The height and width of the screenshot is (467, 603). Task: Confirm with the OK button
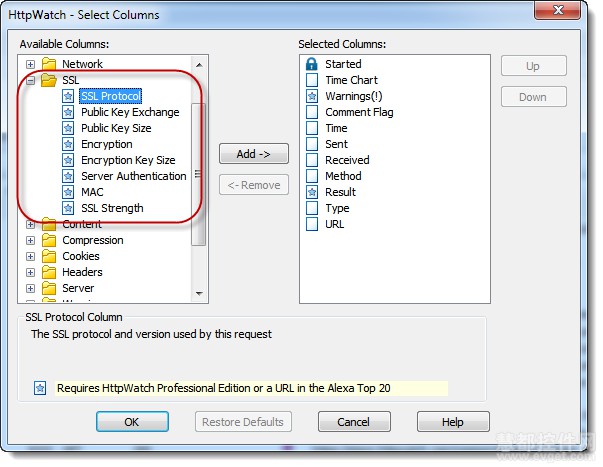(132, 422)
